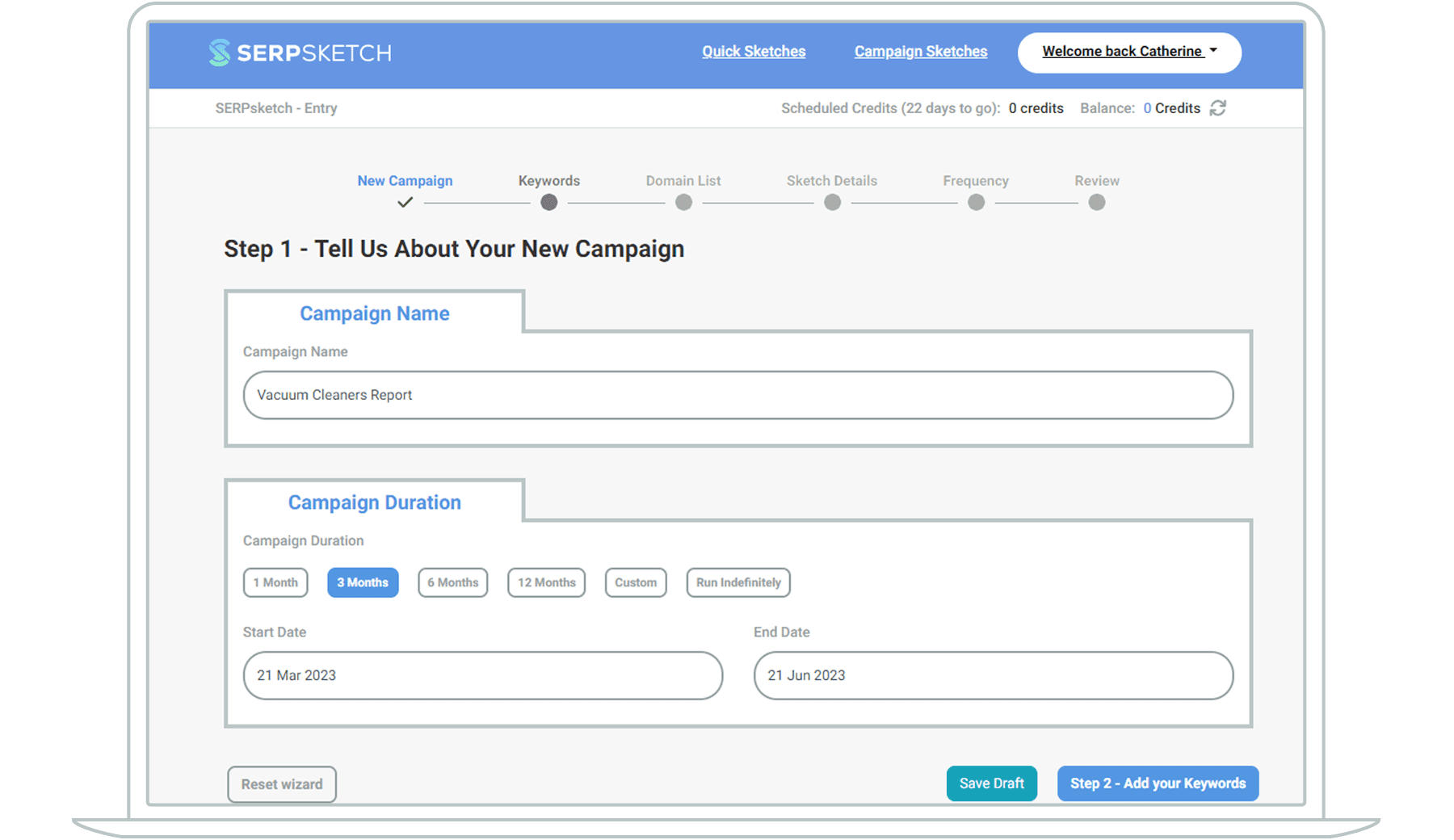
Task: Open the Quick Sketches link
Action: click(754, 52)
